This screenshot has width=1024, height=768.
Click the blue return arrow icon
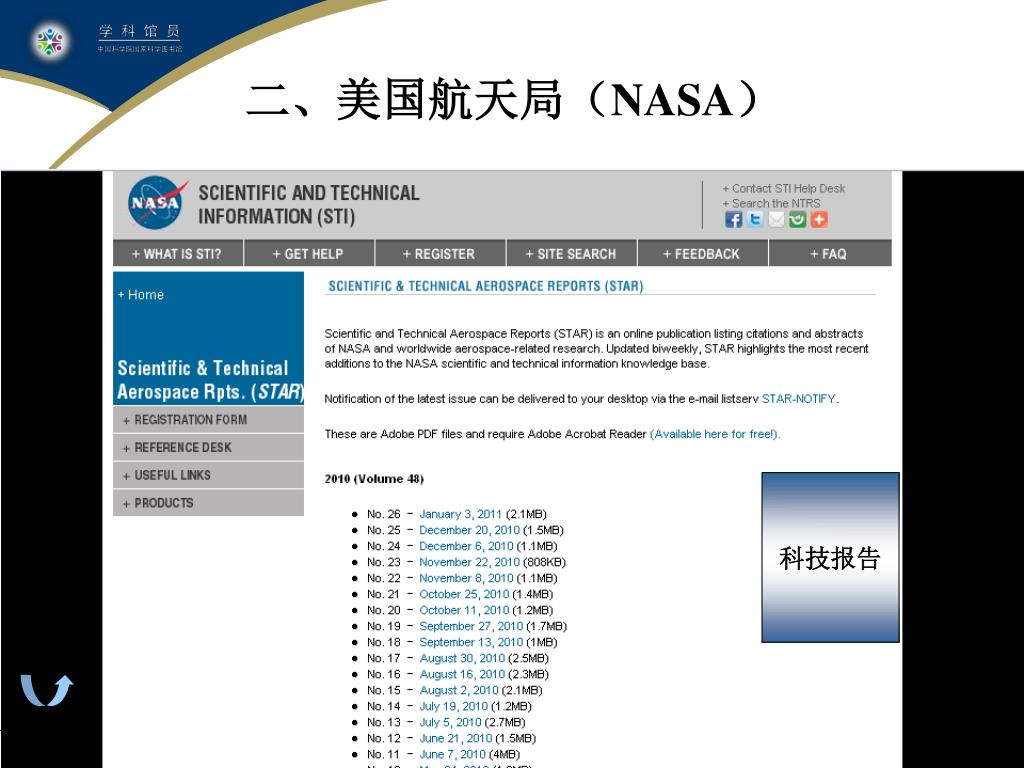[47, 690]
